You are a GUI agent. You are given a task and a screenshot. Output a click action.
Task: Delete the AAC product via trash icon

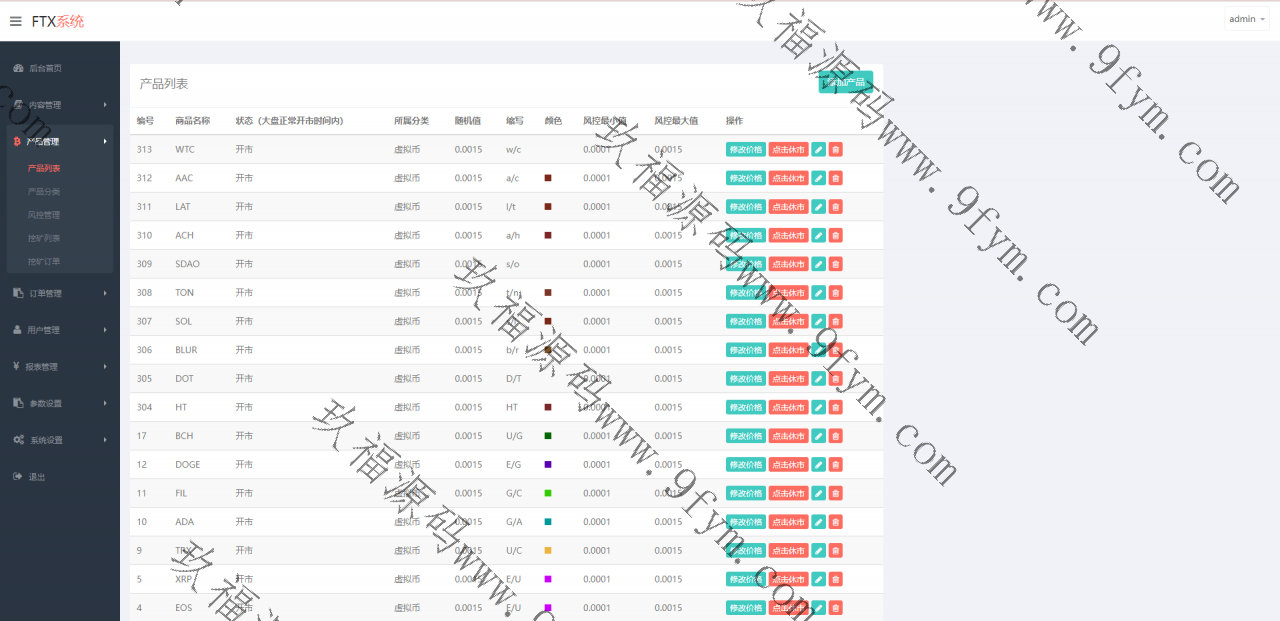836,178
